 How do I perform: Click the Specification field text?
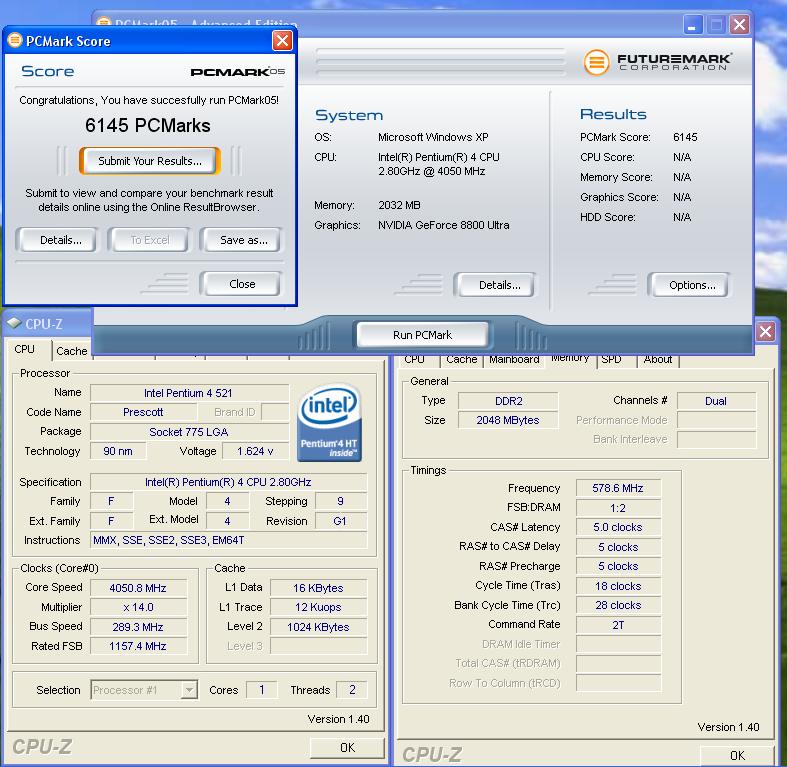[x=228, y=482]
